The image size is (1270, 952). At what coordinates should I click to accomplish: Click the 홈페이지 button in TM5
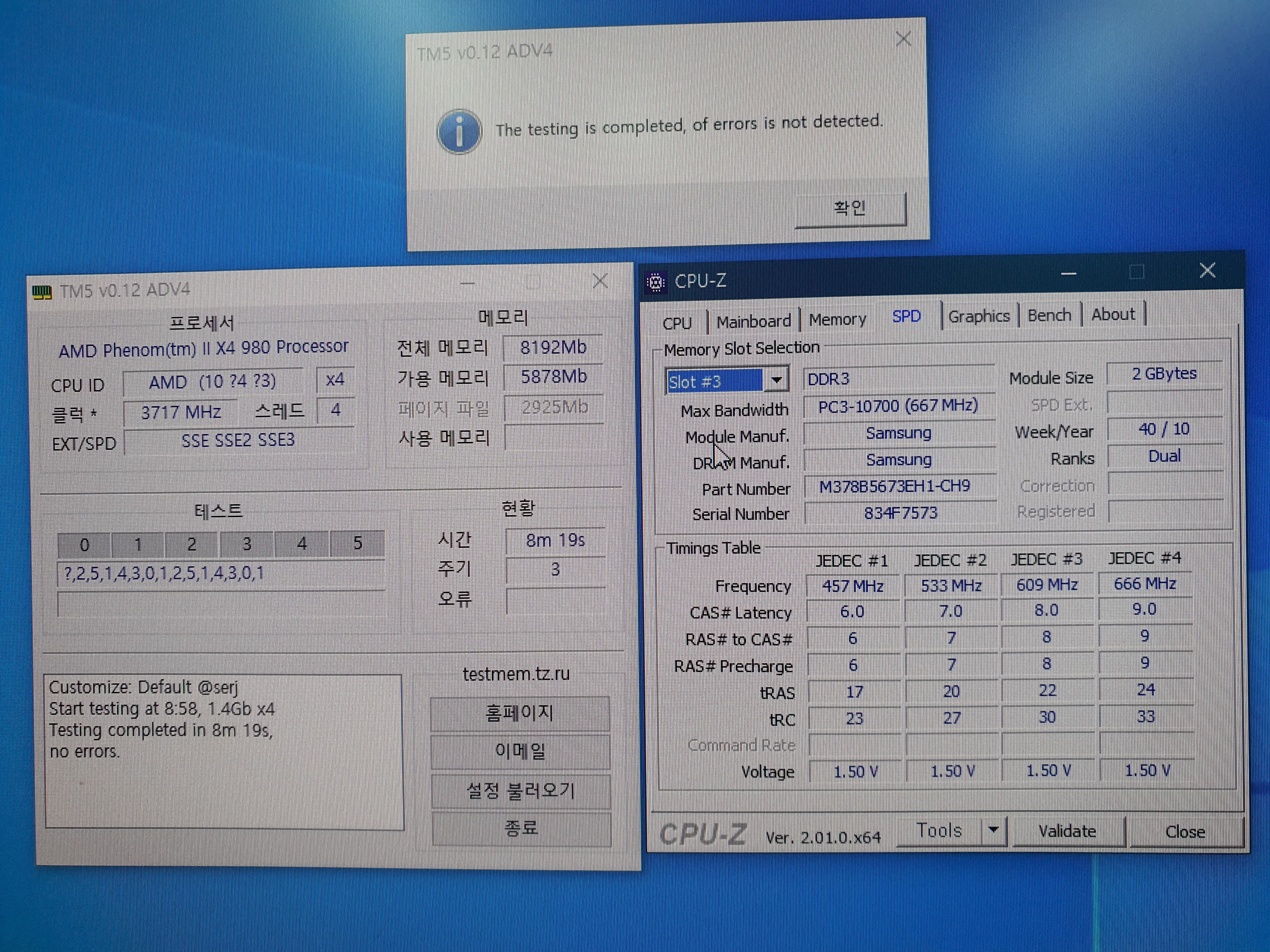click(520, 713)
